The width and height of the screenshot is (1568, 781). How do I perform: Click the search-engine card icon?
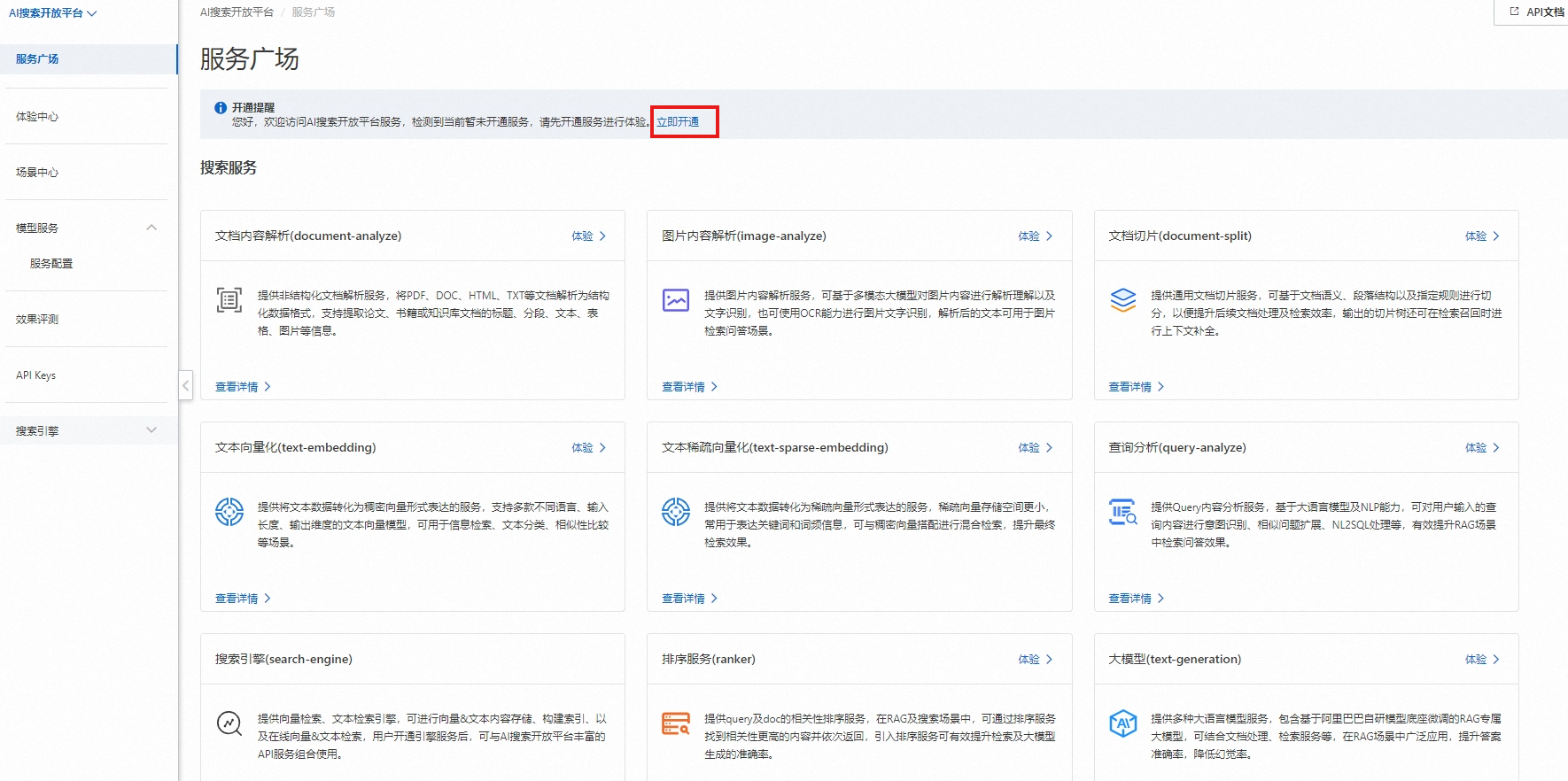pyautogui.click(x=229, y=723)
